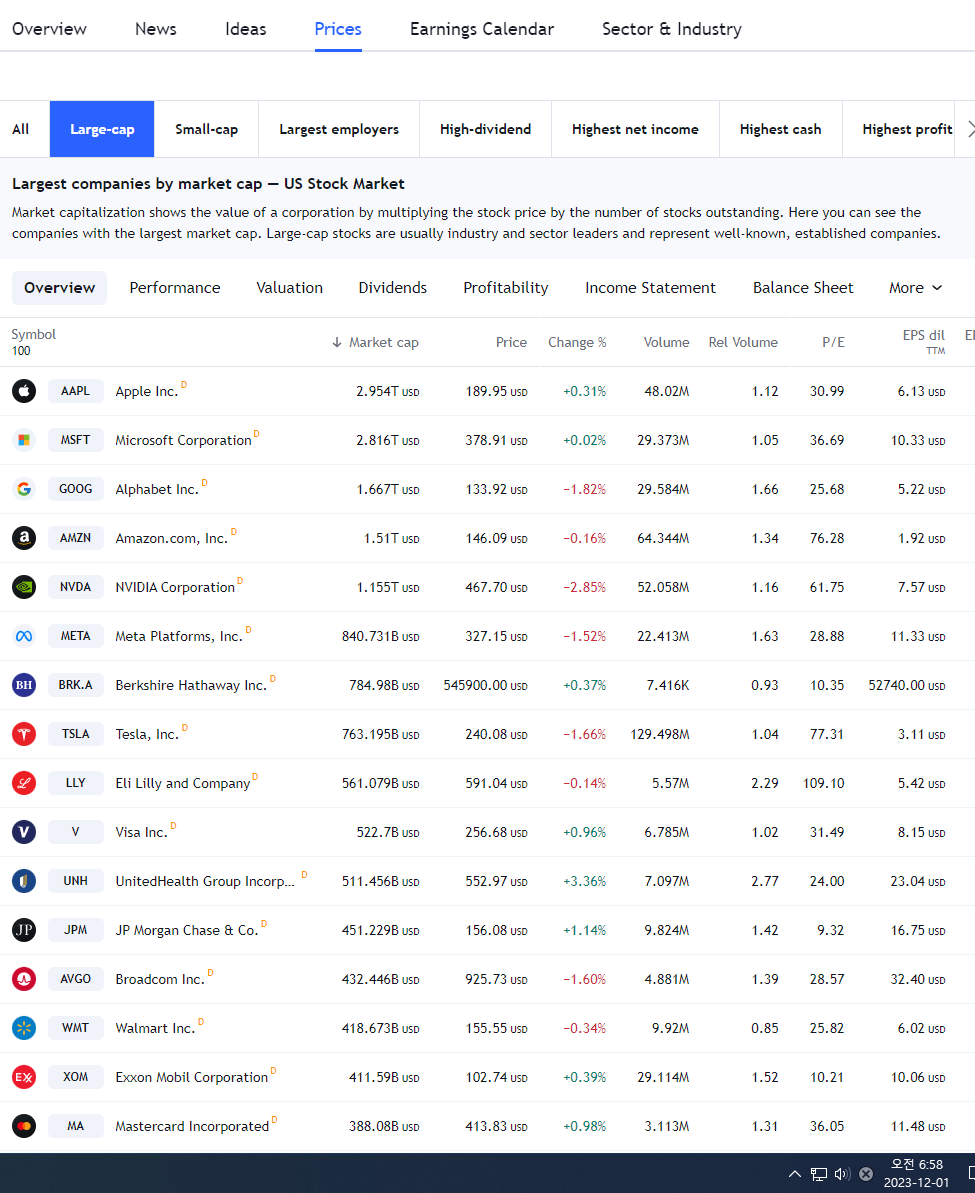This screenshot has height=1193, width=975.
Task: Select the Highest cash filter
Action: click(781, 129)
